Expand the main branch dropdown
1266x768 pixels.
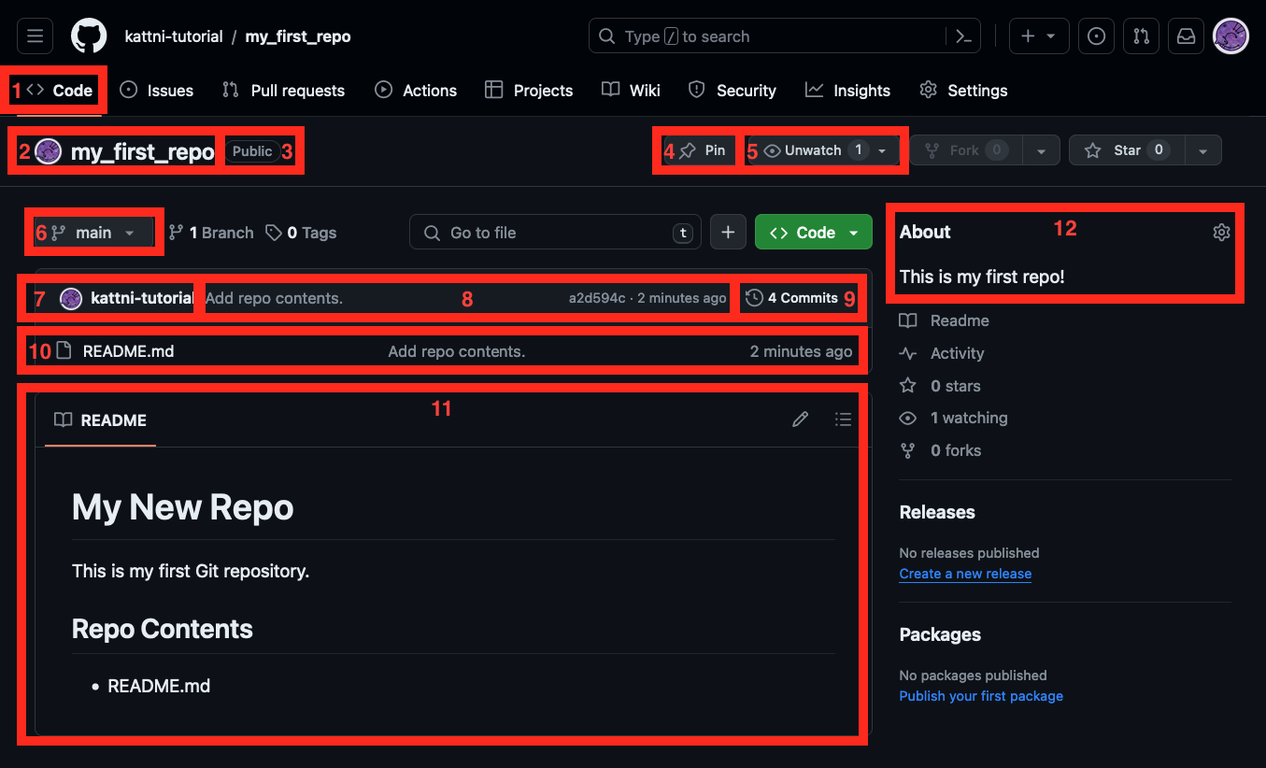tap(94, 233)
